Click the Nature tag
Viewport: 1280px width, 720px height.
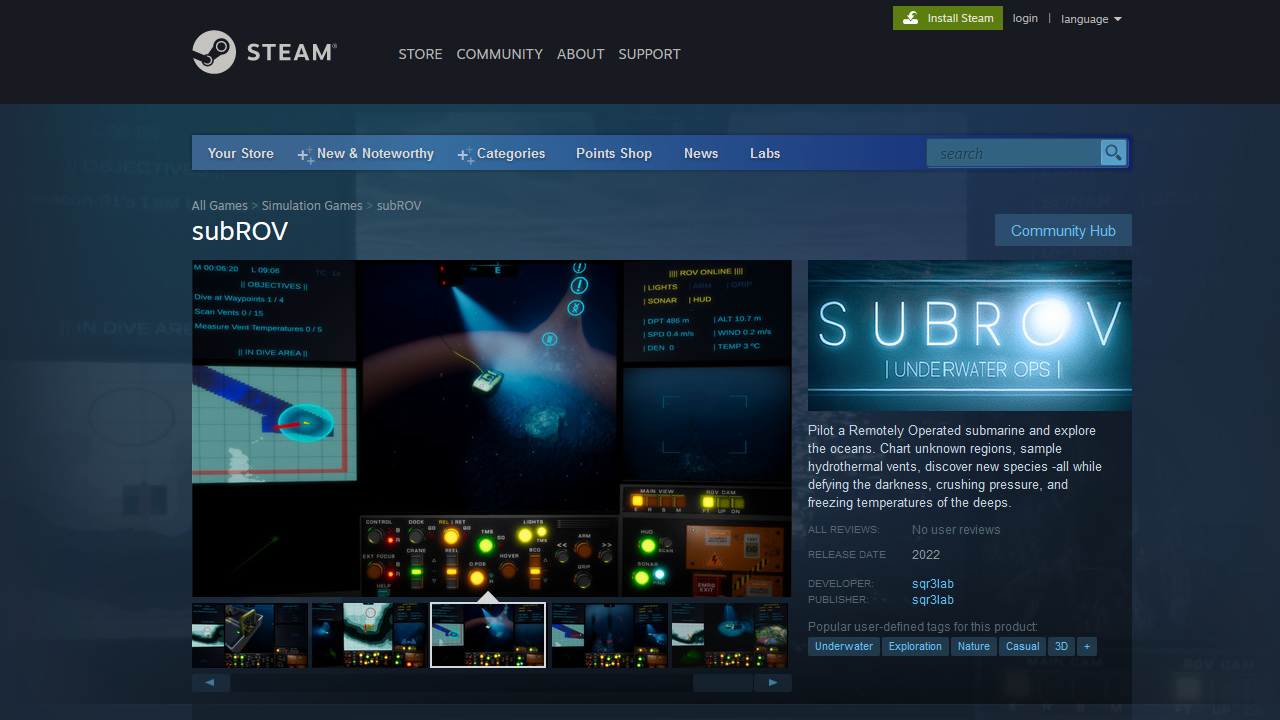[x=973, y=646]
